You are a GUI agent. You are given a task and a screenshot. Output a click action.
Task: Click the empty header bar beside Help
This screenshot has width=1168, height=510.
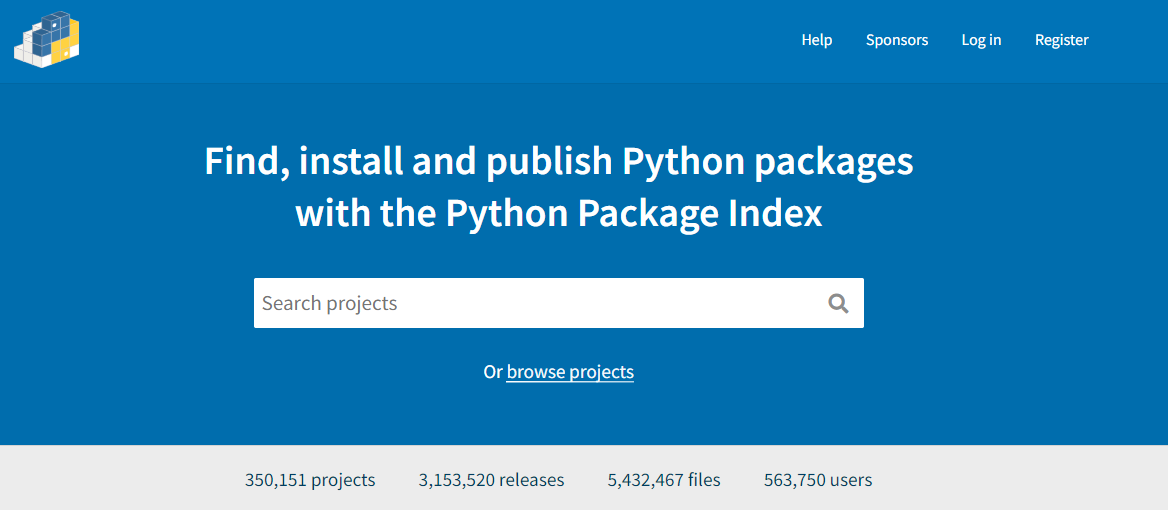[447, 40]
